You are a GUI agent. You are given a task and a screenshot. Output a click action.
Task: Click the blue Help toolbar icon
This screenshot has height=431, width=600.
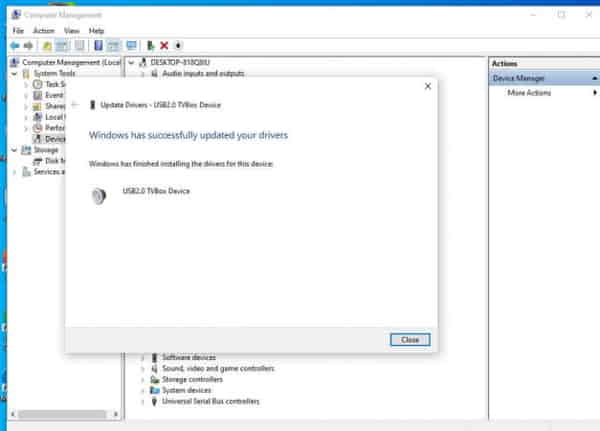98,46
